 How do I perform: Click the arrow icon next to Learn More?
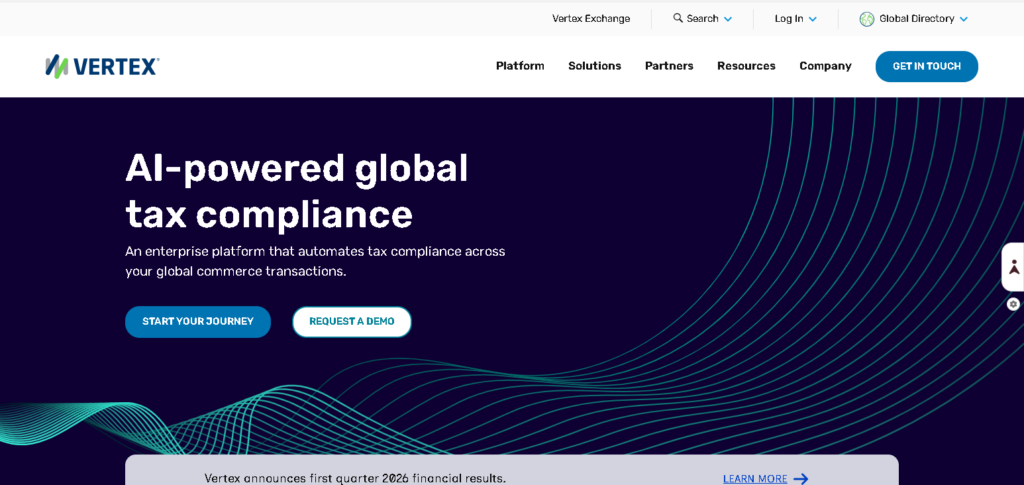pos(801,479)
